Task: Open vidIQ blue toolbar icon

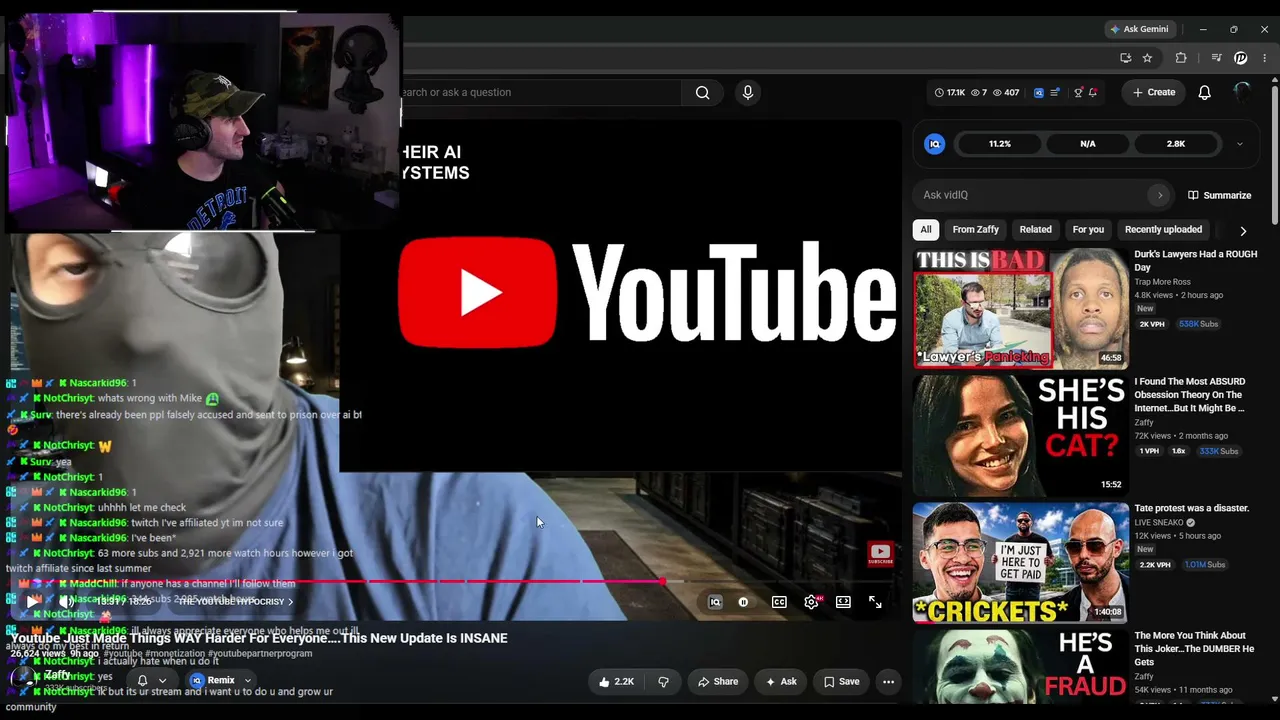Action: (1039, 92)
